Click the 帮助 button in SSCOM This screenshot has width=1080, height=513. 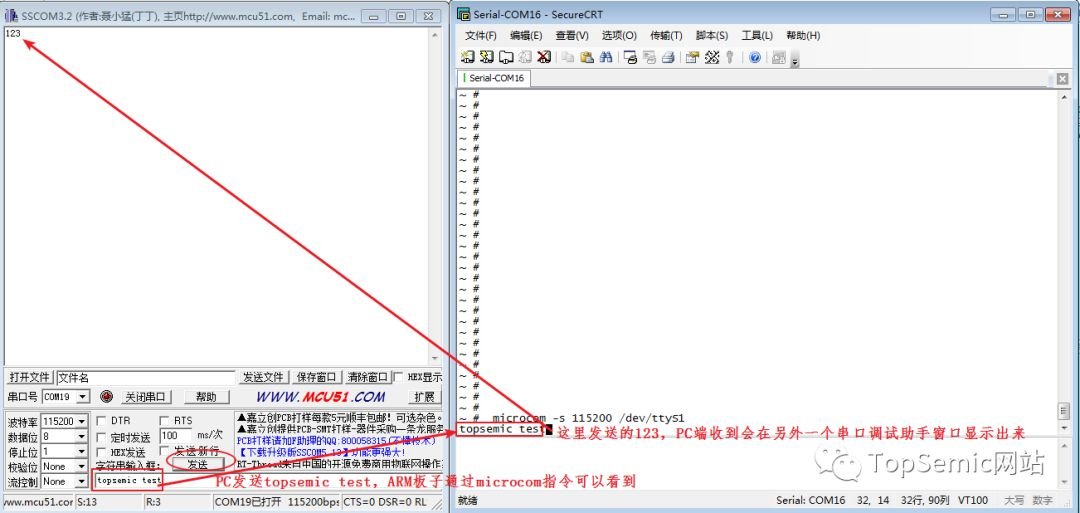point(206,397)
